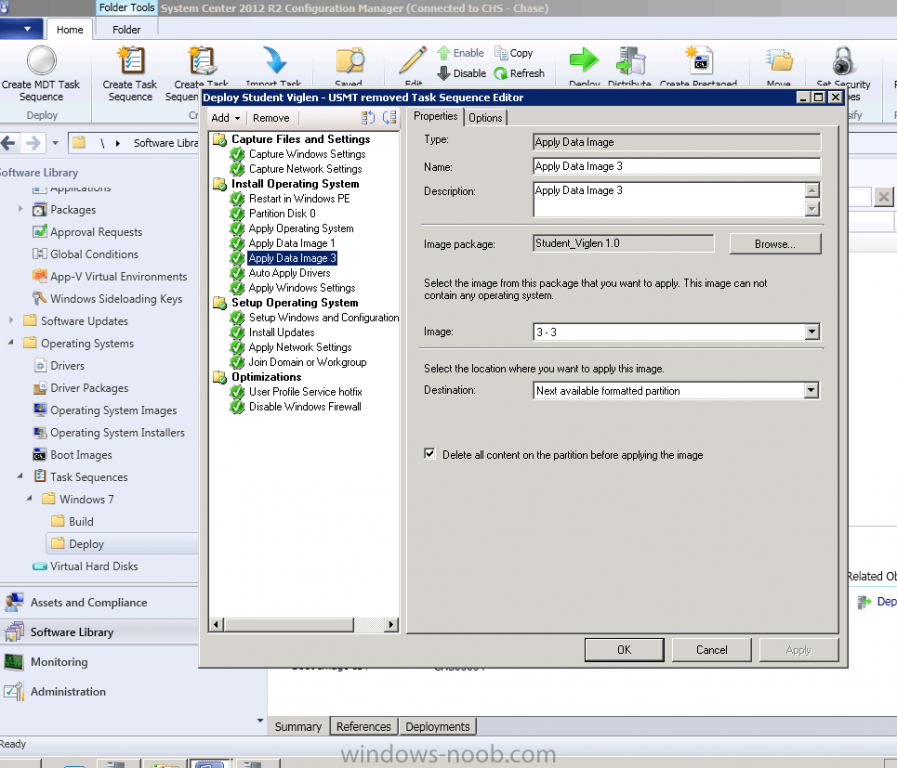Click the back navigation arrow
Viewport: 897px width, 768px height.
pos(9,143)
